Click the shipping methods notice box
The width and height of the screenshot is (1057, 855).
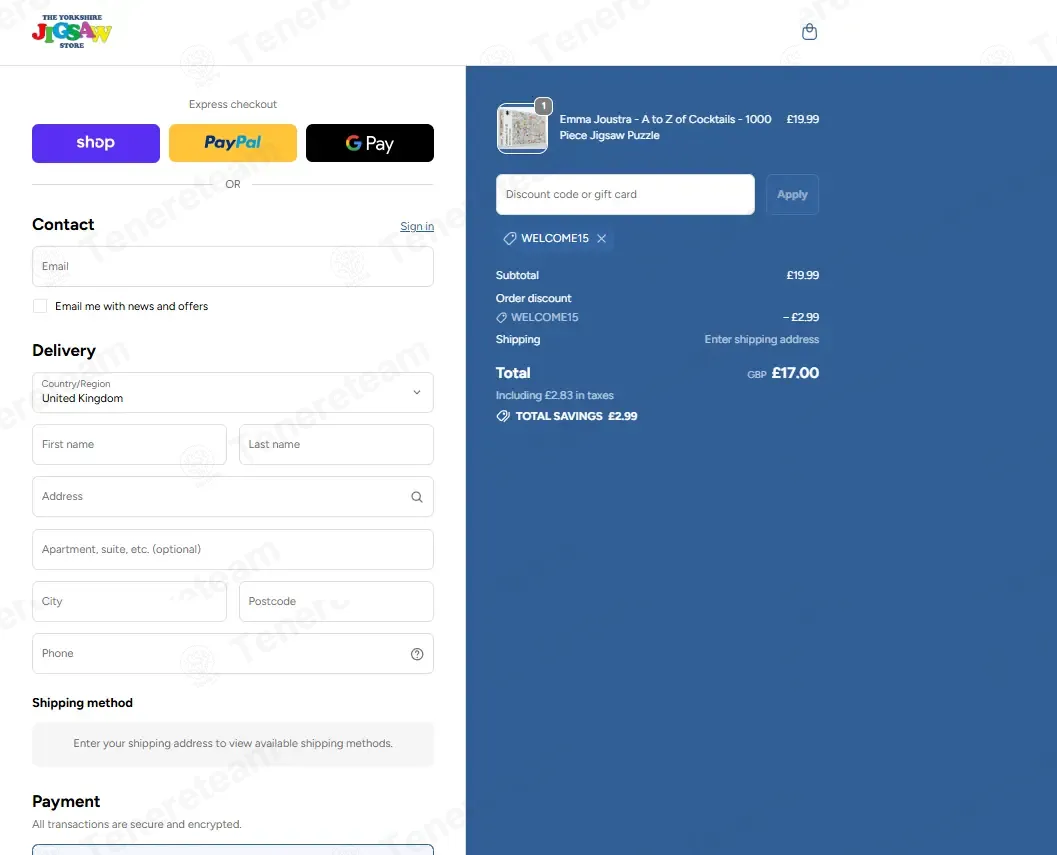coord(233,744)
